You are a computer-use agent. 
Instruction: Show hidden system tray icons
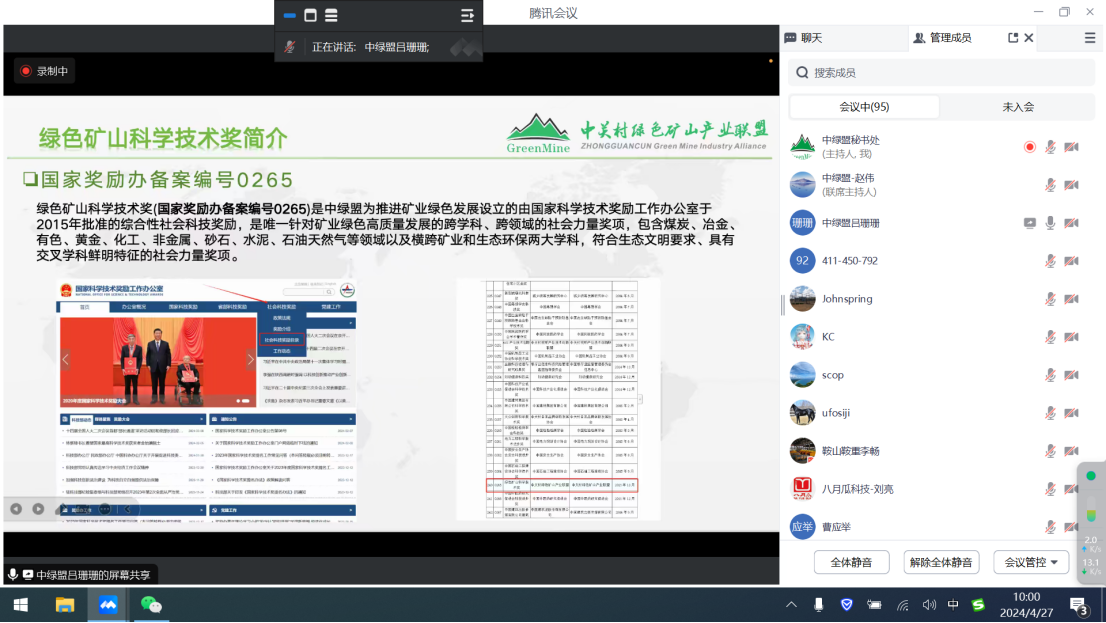click(x=791, y=605)
